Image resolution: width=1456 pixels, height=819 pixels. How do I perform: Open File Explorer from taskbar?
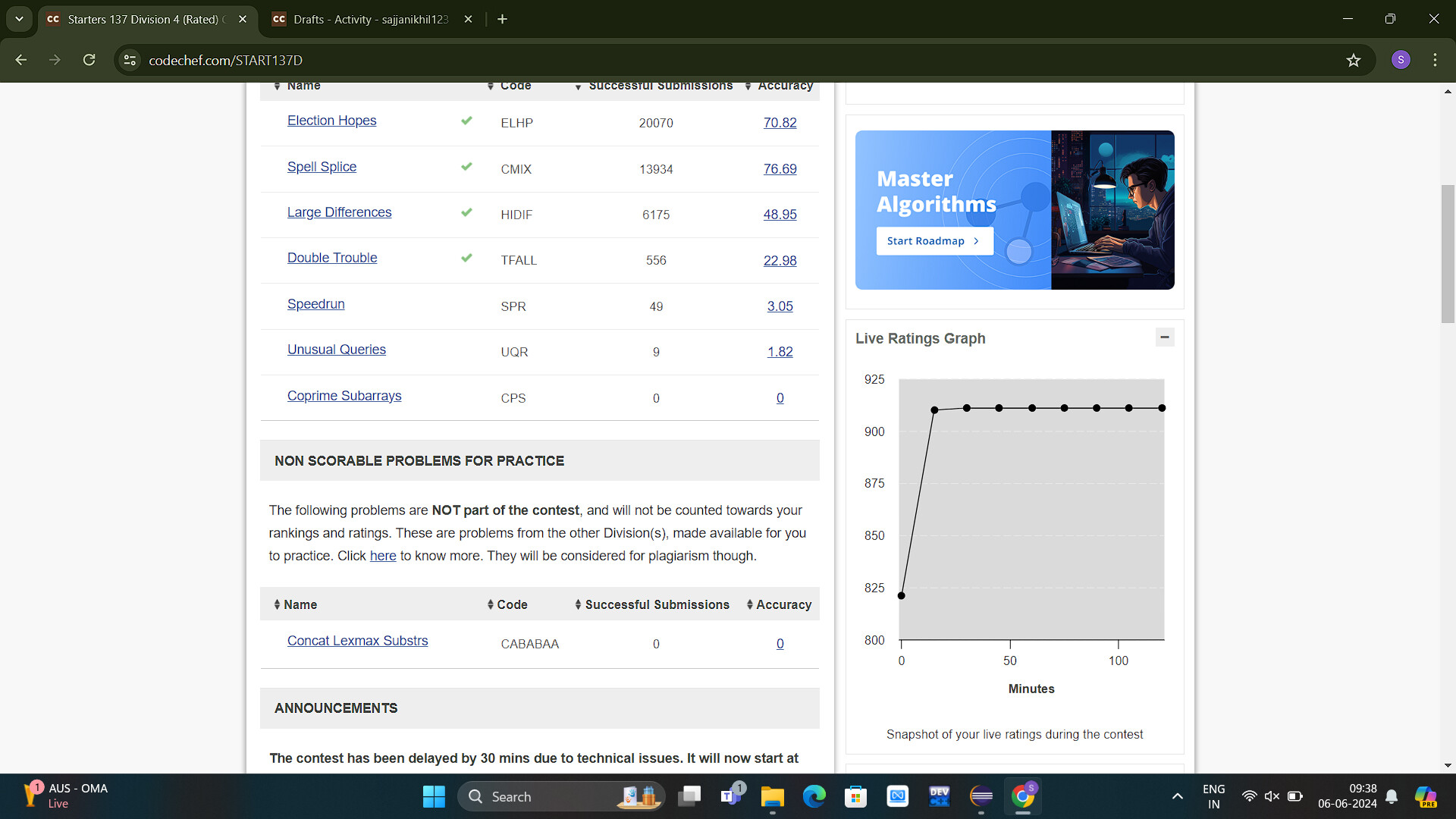(772, 796)
